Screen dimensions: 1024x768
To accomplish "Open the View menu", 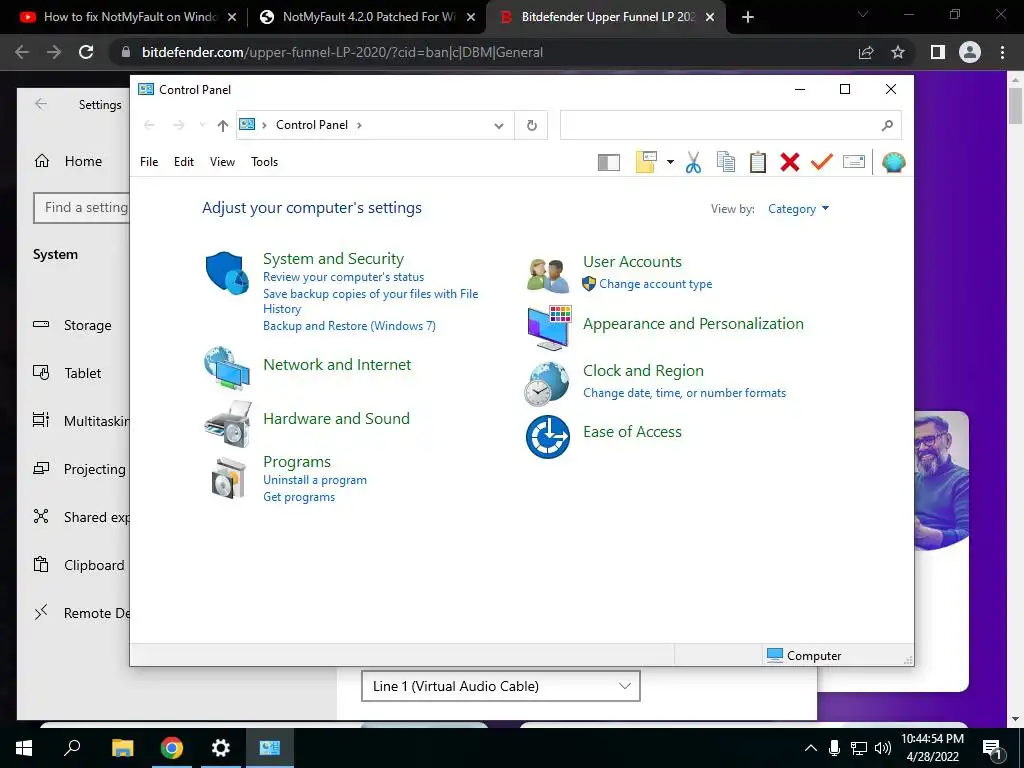I will coord(222,162).
